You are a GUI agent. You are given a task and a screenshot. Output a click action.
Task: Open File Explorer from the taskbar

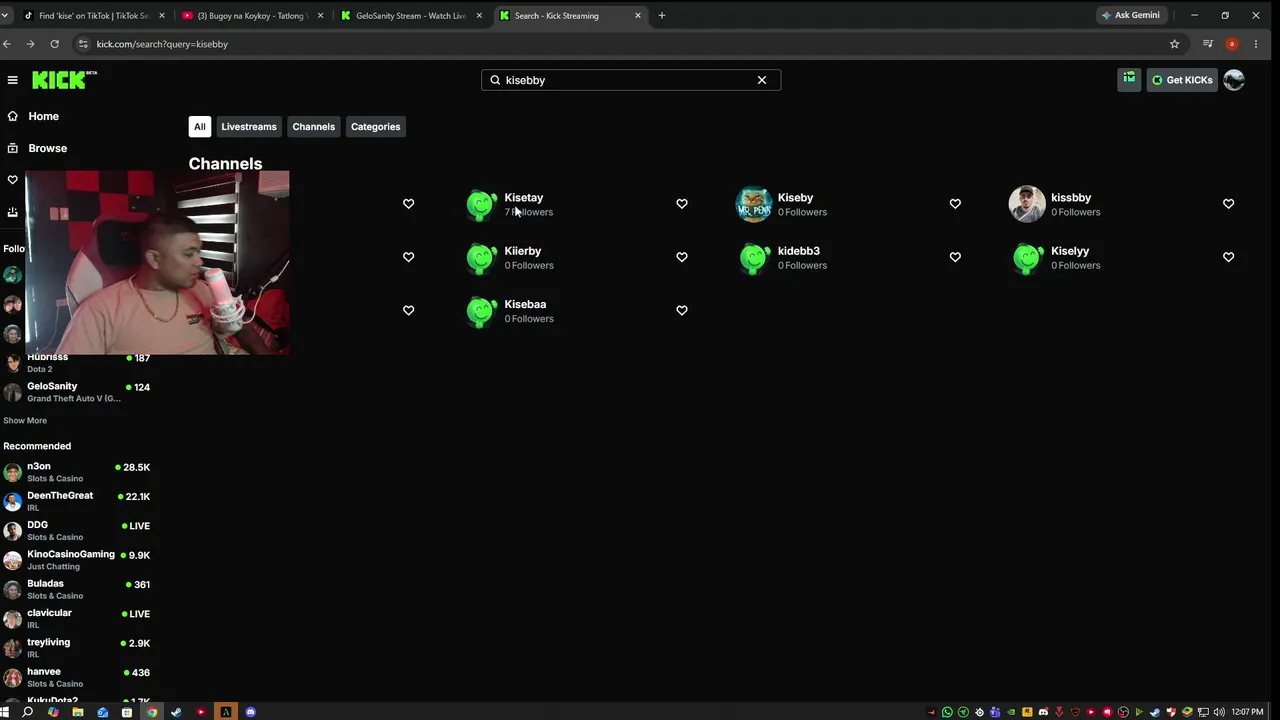pos(77,712)
